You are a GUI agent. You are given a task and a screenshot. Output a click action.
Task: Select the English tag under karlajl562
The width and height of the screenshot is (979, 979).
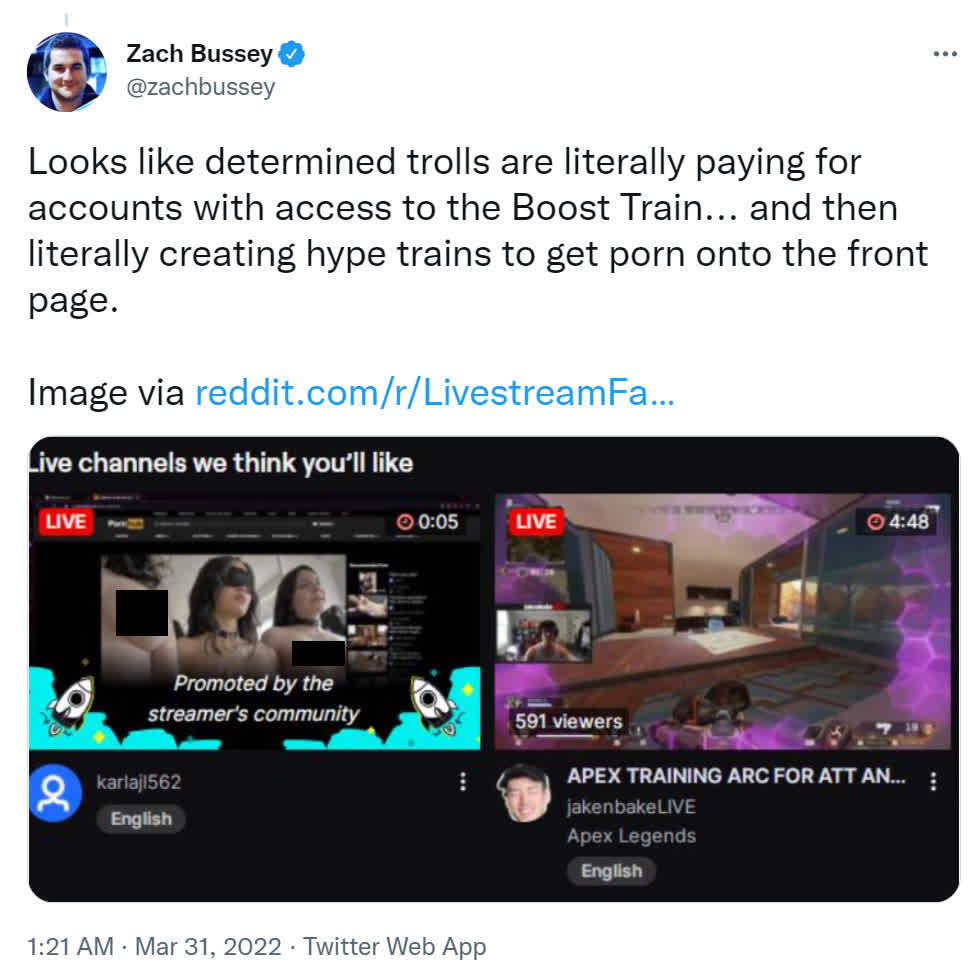click(x=141, y=819)
